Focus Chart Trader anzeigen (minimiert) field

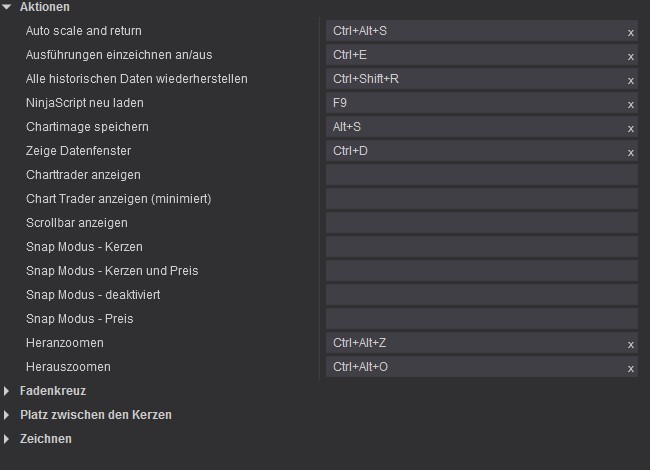tap(481, 199)
